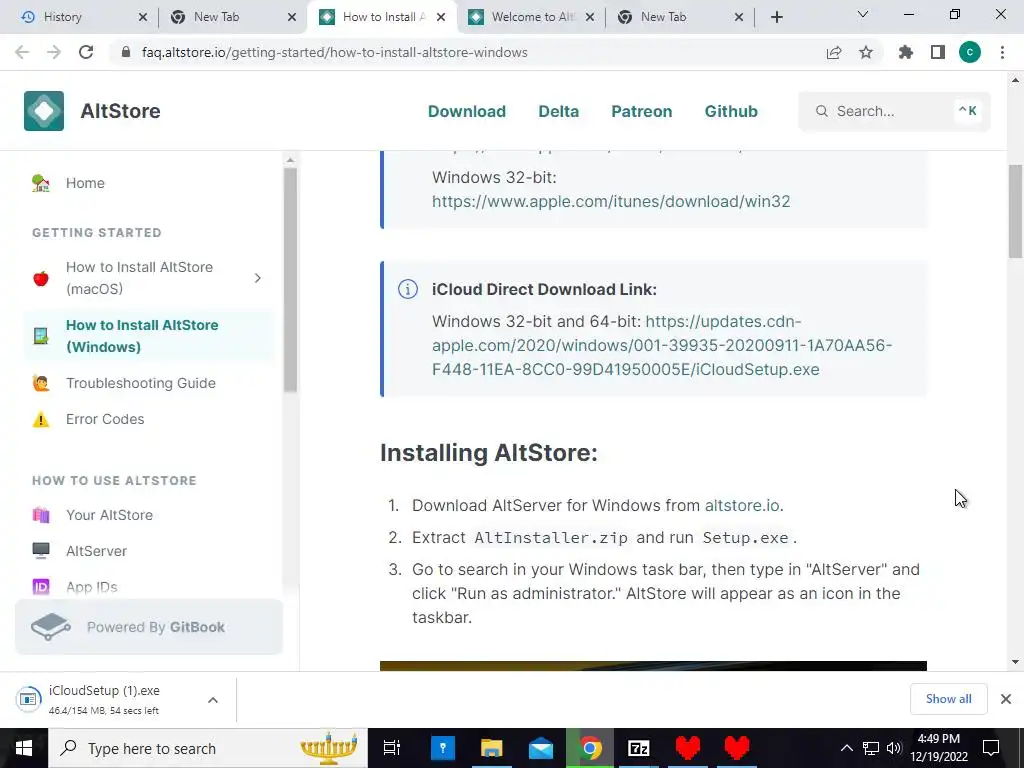Click the AltStore search box
Screen dimensions: 1024x768
point(894,111)
